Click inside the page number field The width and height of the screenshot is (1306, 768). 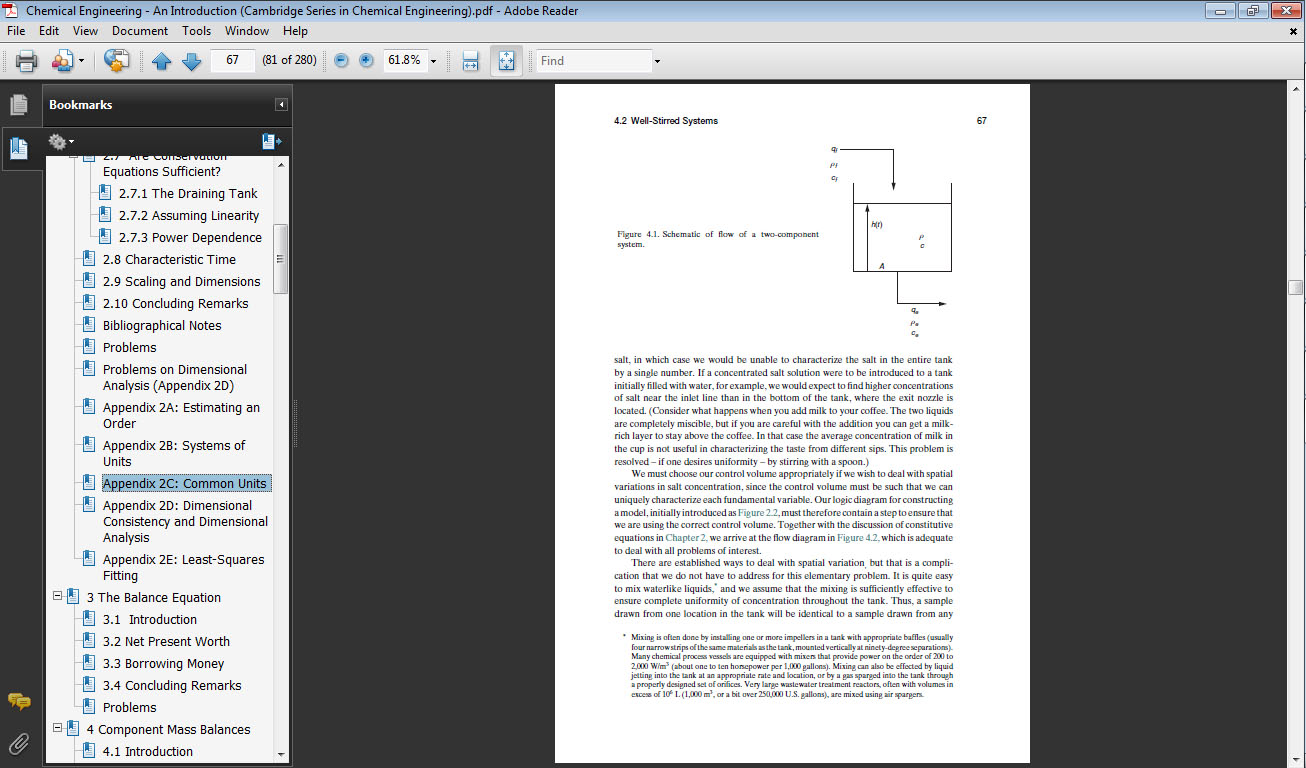(x=231, y=60)
